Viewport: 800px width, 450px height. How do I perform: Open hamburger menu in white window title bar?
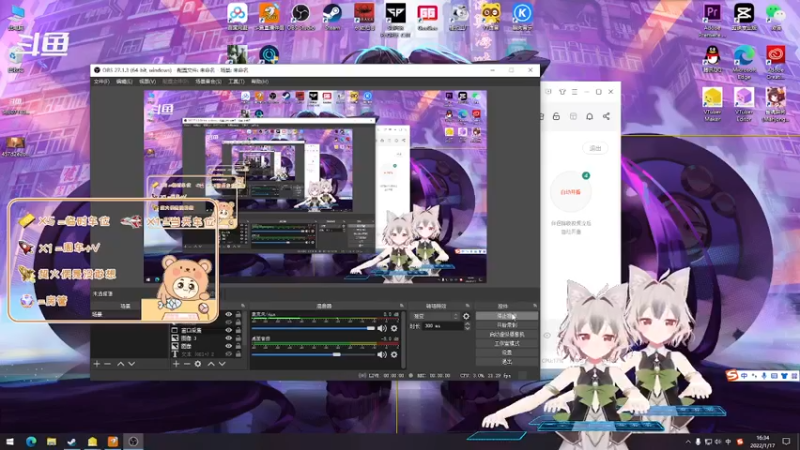(574, 92)
